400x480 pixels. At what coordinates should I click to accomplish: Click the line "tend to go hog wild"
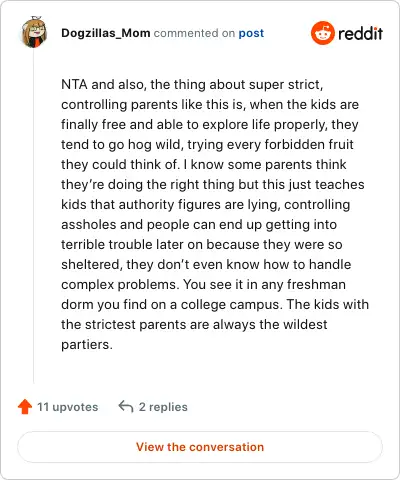tap(207, 145)
